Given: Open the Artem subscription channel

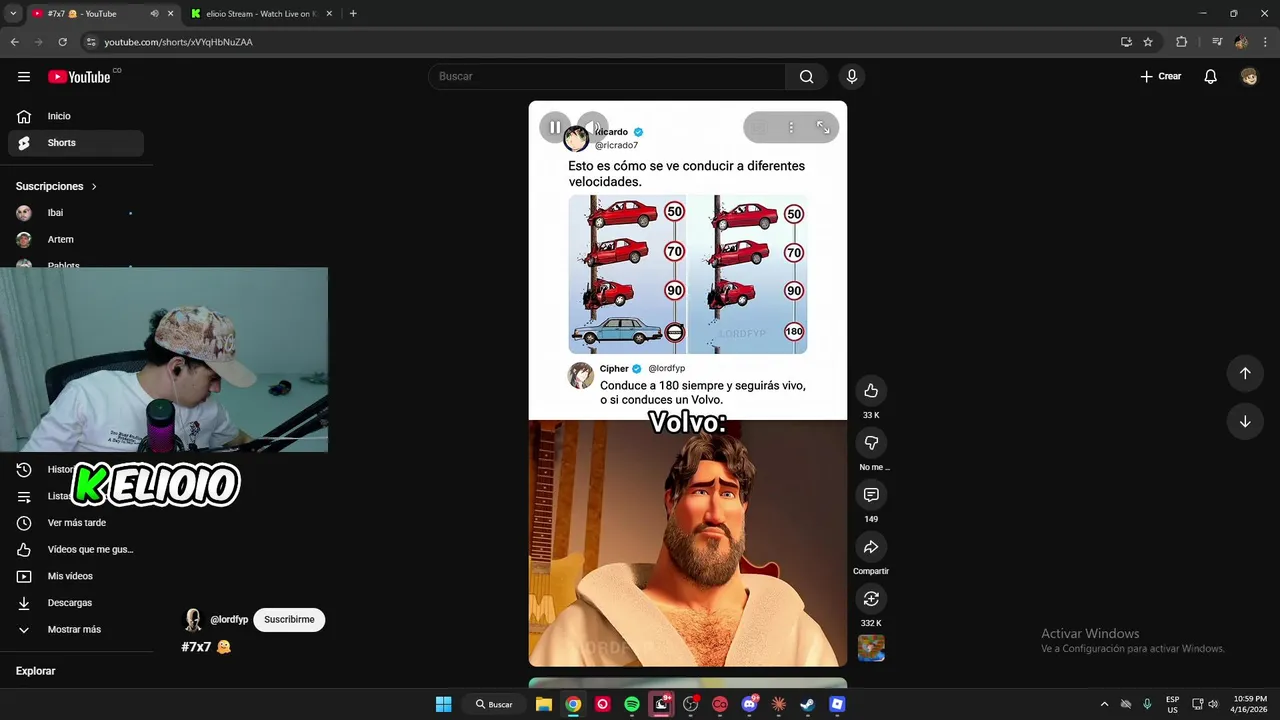Looking at the screenshot, I should click(x=76, y=240).
